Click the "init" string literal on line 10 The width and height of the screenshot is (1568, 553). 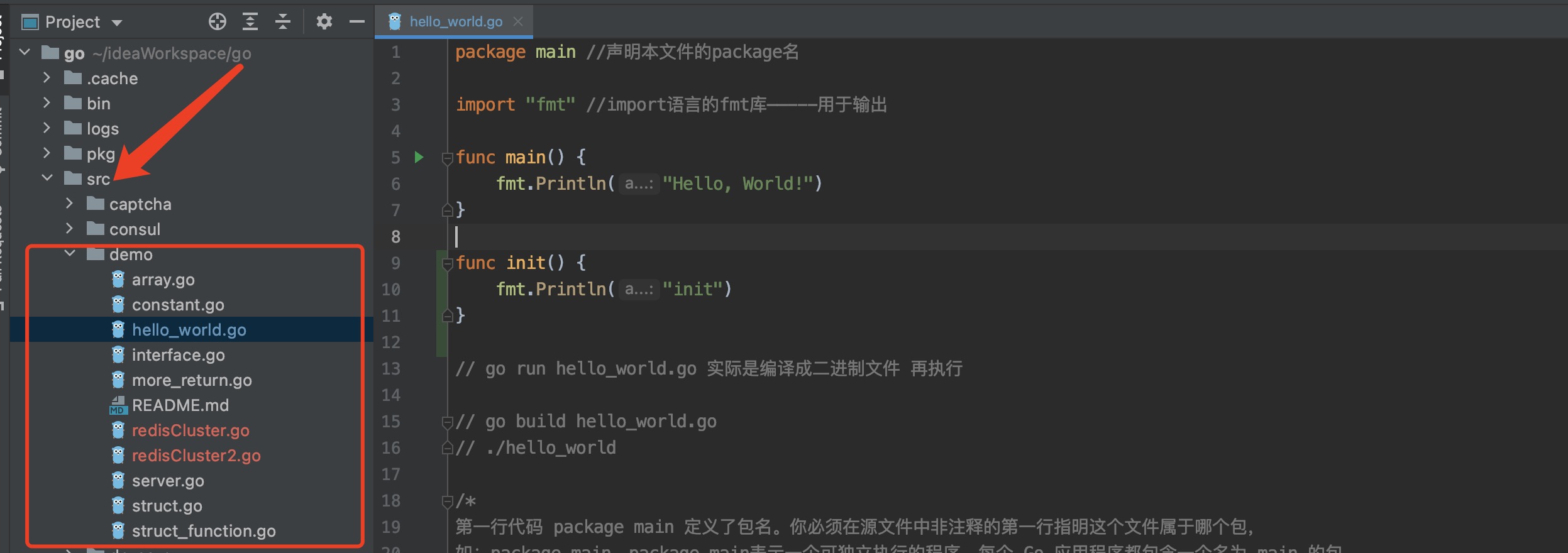[x=693, y=289]
